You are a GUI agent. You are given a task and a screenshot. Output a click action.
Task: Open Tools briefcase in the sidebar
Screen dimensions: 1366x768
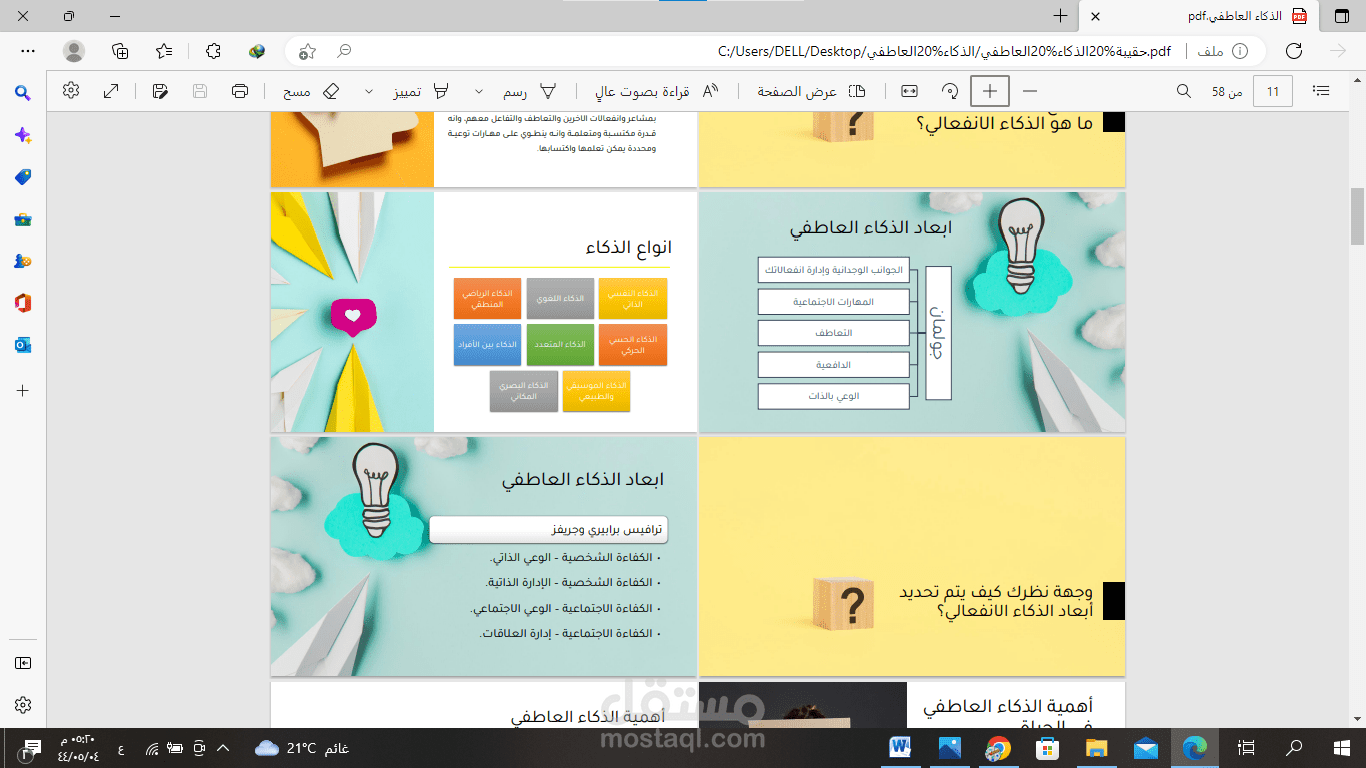coord(23,219)
